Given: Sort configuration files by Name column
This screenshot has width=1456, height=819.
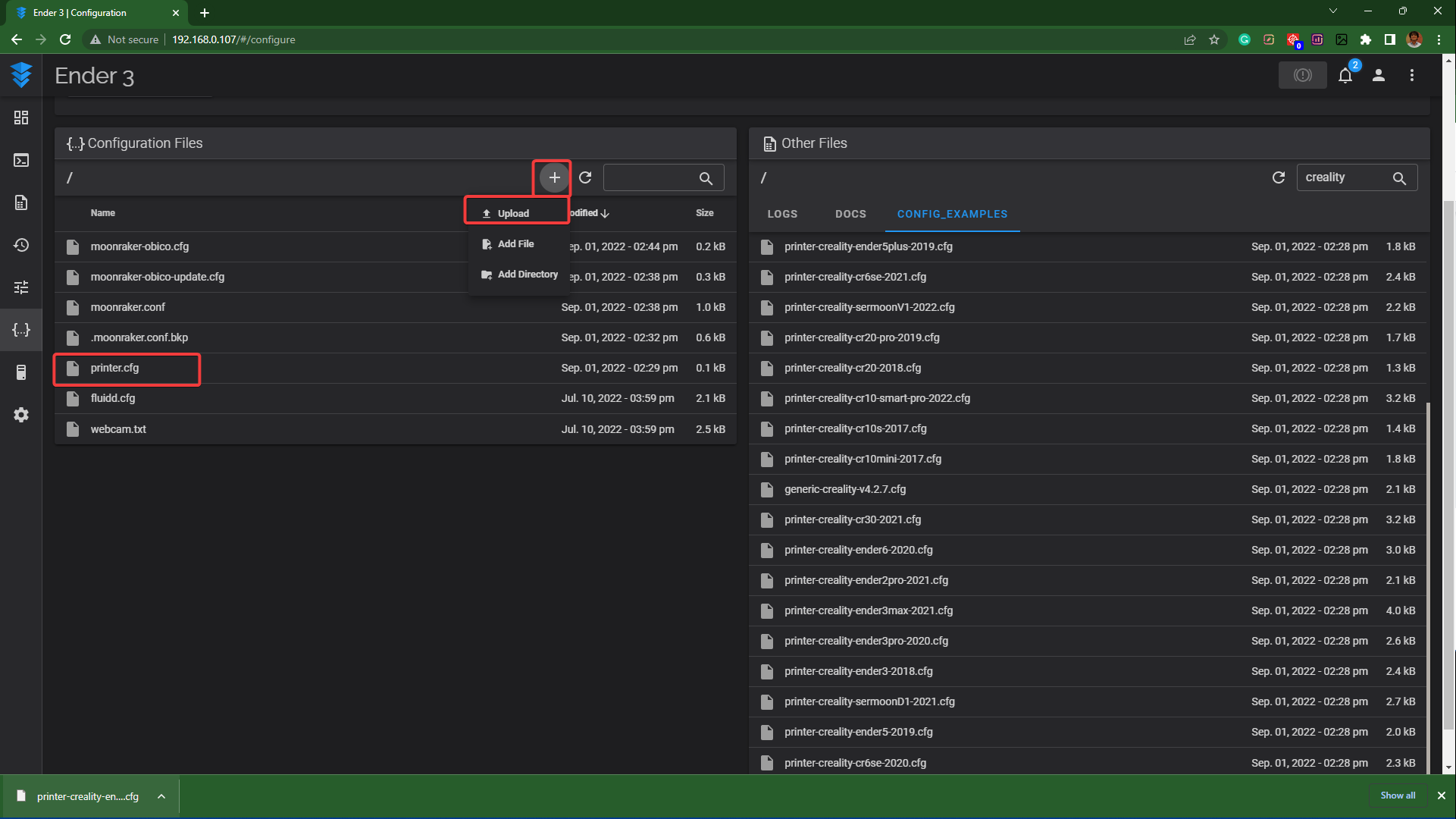Looking at the screenshot, I should pyautogui.click(x=103, y=213).
